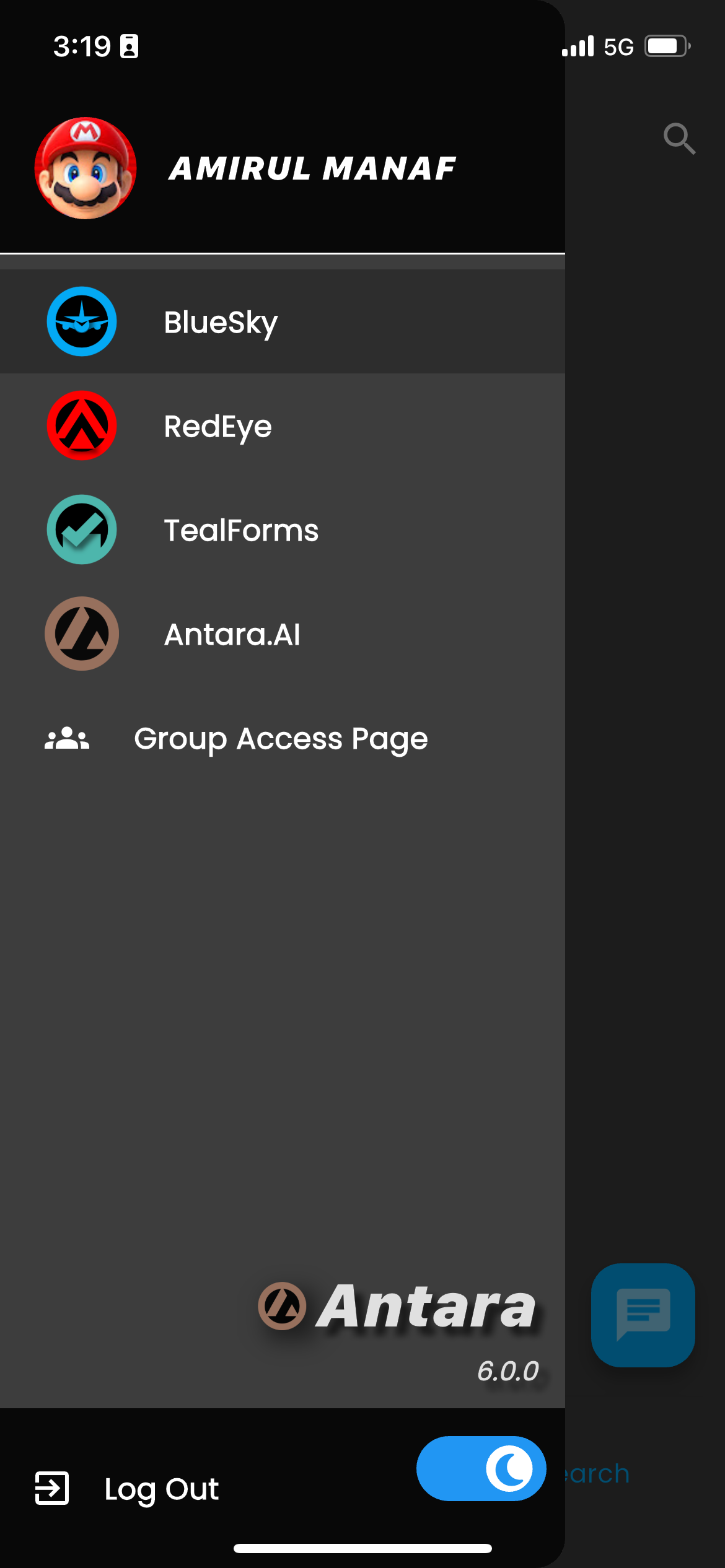The height and width of the screenshot is (1568, 725).
Task: Tap the Group Access people icon
Action: click(x=67, y=738)
